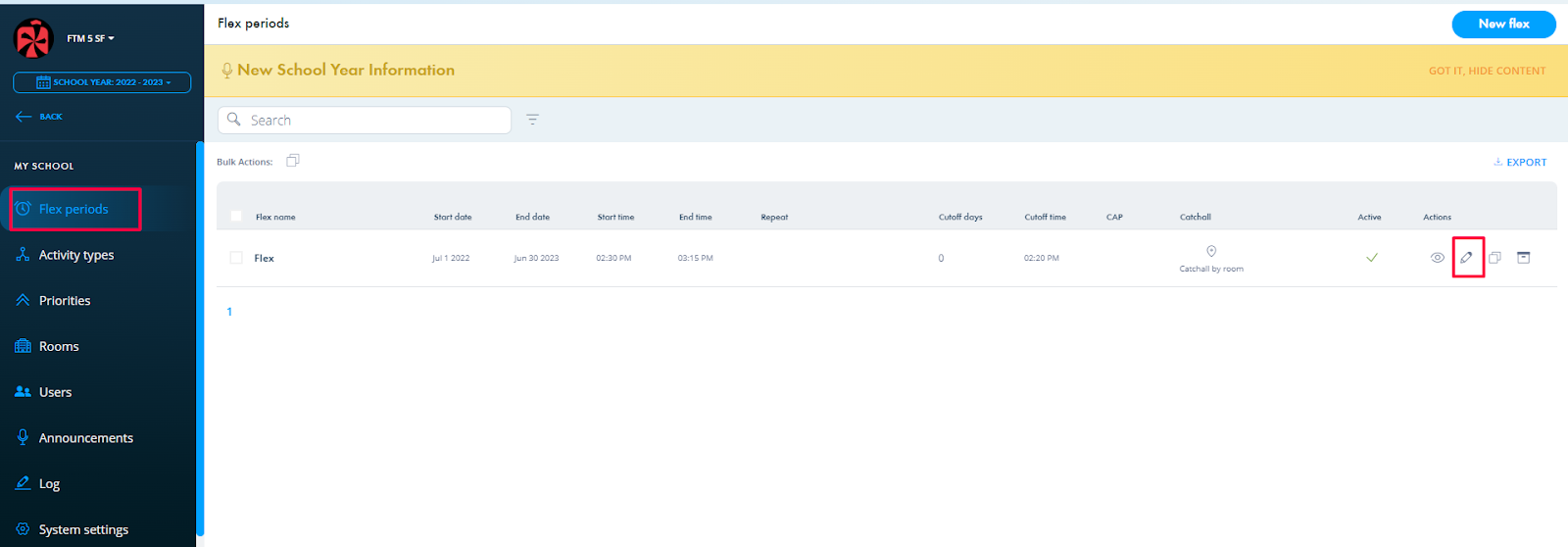Click the Jun 30 2023 end date cell
1568x547 pixels.
[536, 259]
